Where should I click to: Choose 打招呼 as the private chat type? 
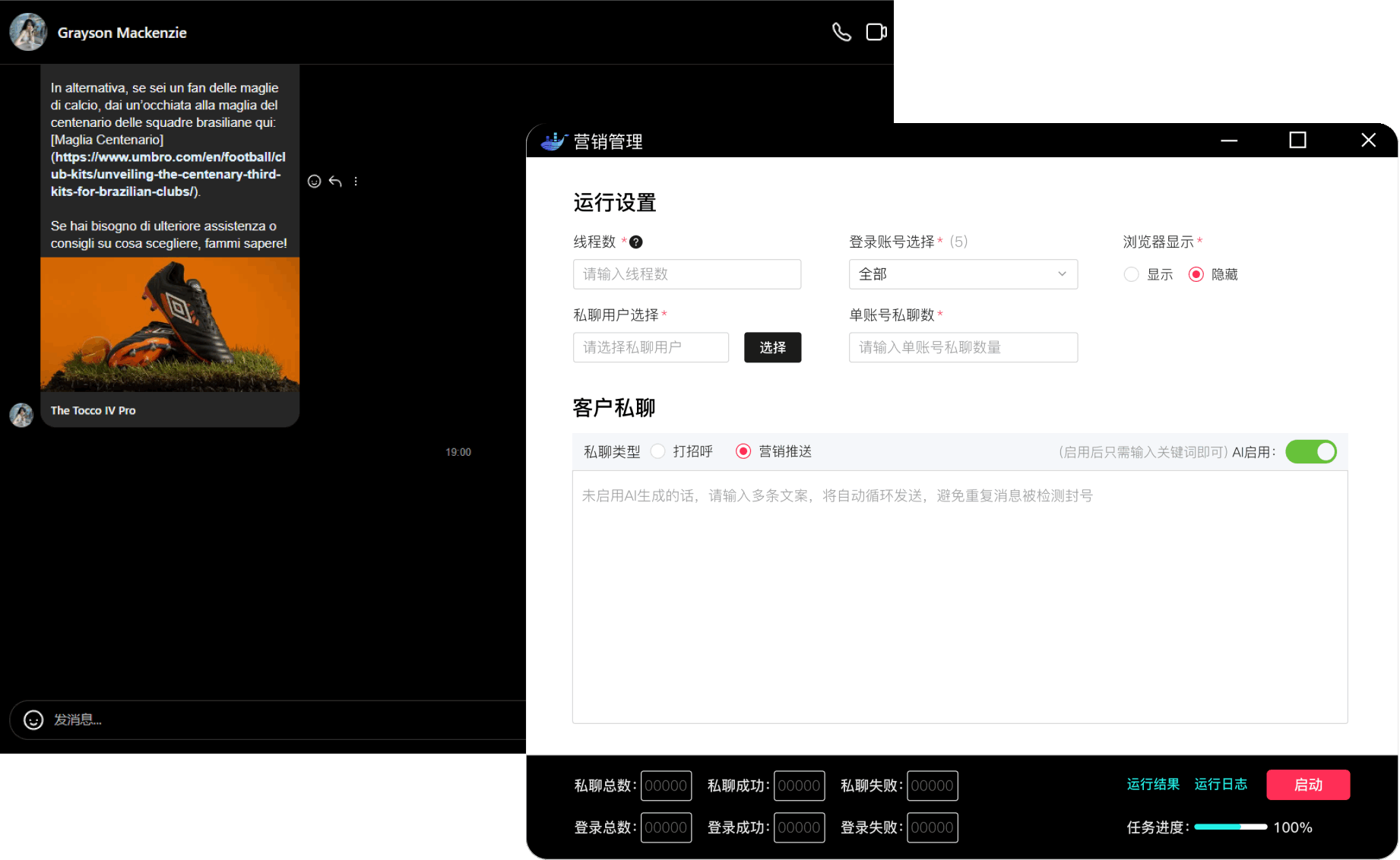[658, 451]
